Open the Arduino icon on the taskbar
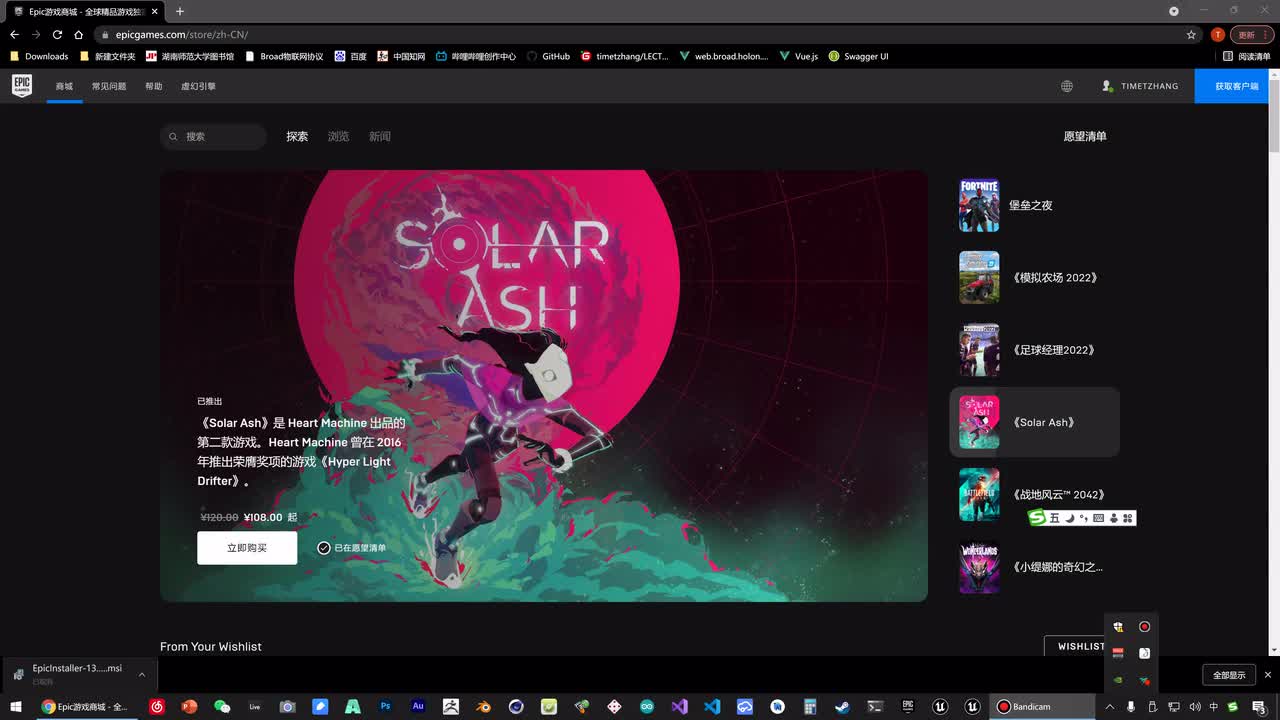The height and width of the screenshot is (720, 1280). pos(647,706)
